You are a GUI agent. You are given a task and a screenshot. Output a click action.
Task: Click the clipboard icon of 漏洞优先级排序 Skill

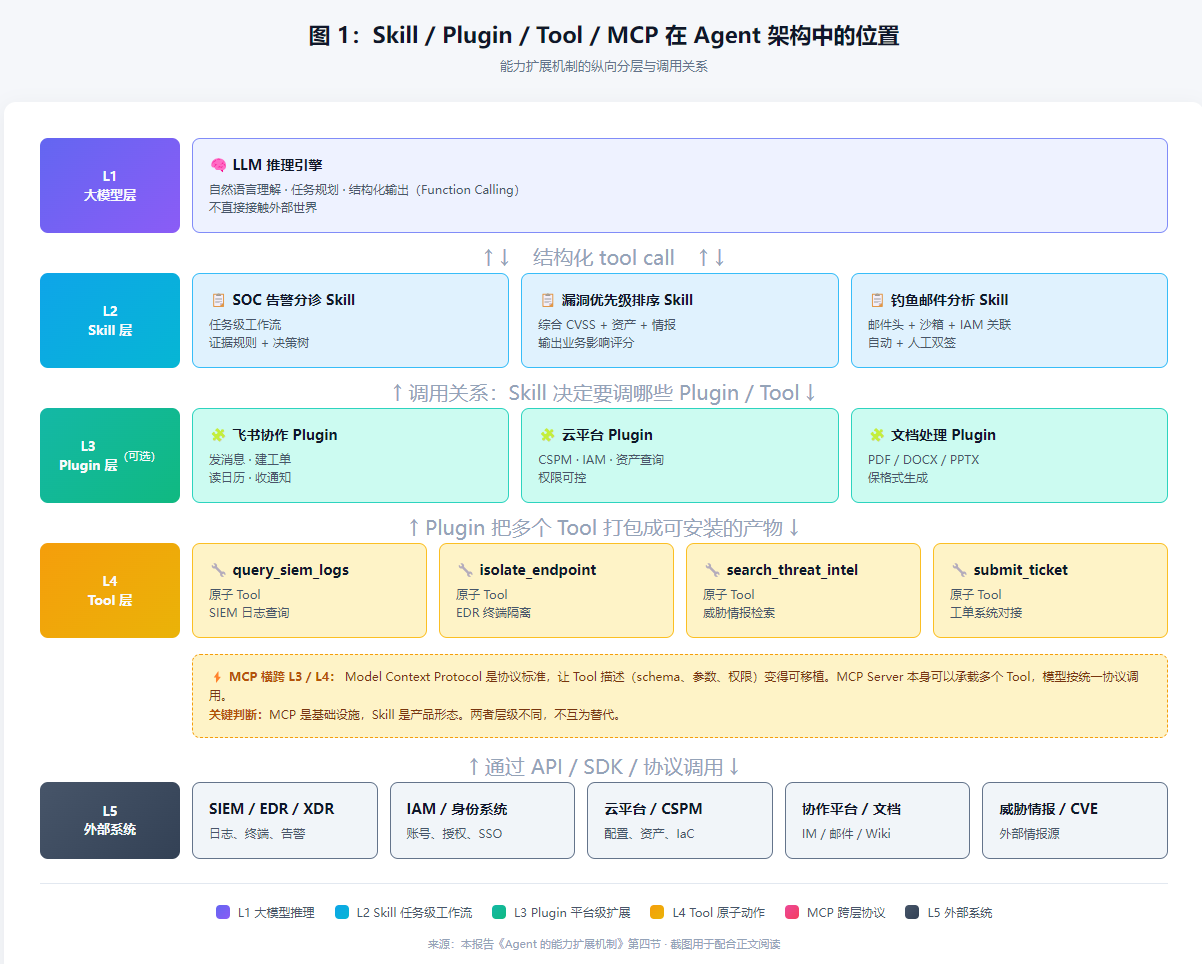click(547, 300)
